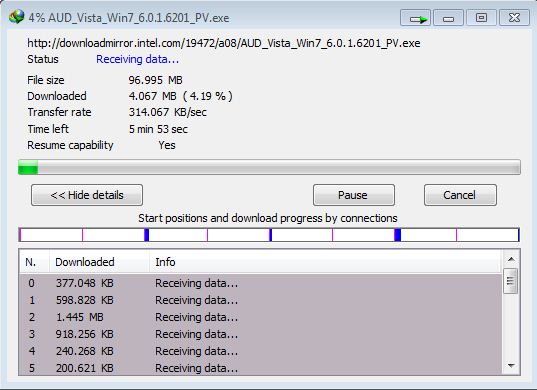Click transfer rate value 314.067 KB/sec

pos(168,112)
